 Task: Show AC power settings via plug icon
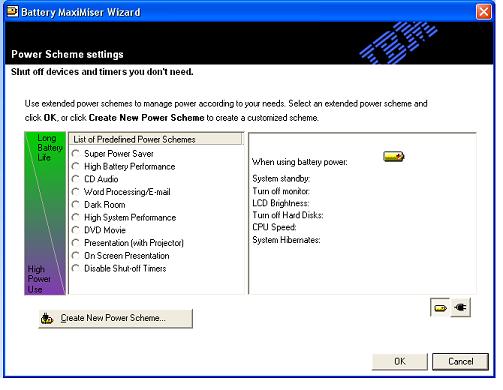461,308
